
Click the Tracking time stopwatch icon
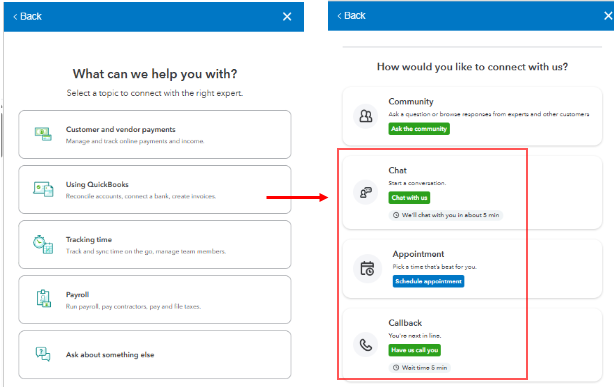click(43, 244)
